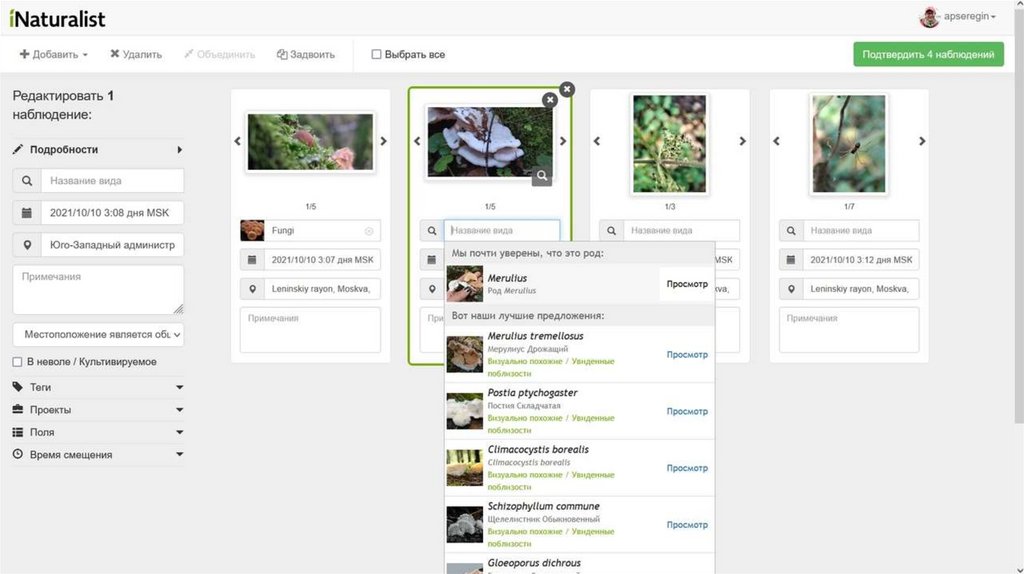Show previous photo on selected card
The image size is (1024, 574).
[x=417, y=141]
